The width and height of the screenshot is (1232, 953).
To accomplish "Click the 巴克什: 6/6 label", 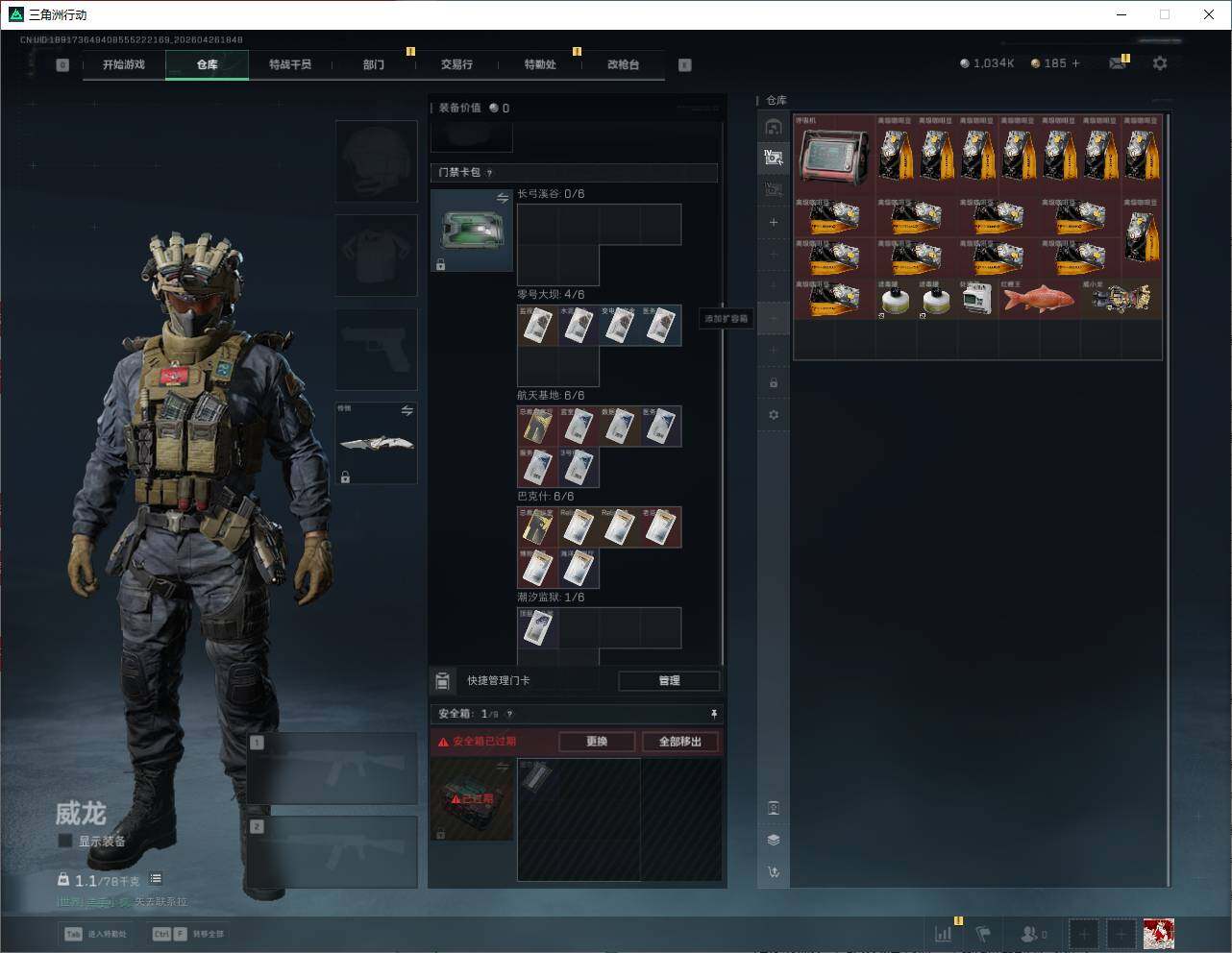I will click(x=546, y=497).
